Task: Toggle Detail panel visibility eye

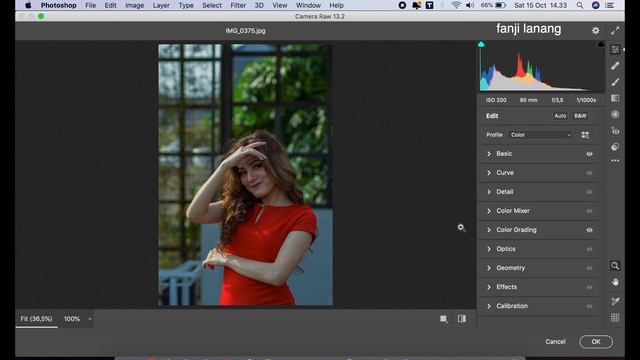Action: (x=589, y=192)
